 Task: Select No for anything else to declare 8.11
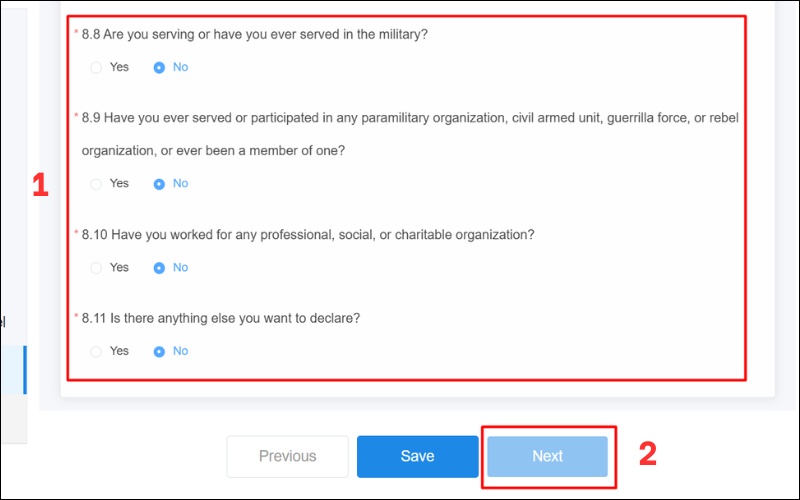[159, 352]
